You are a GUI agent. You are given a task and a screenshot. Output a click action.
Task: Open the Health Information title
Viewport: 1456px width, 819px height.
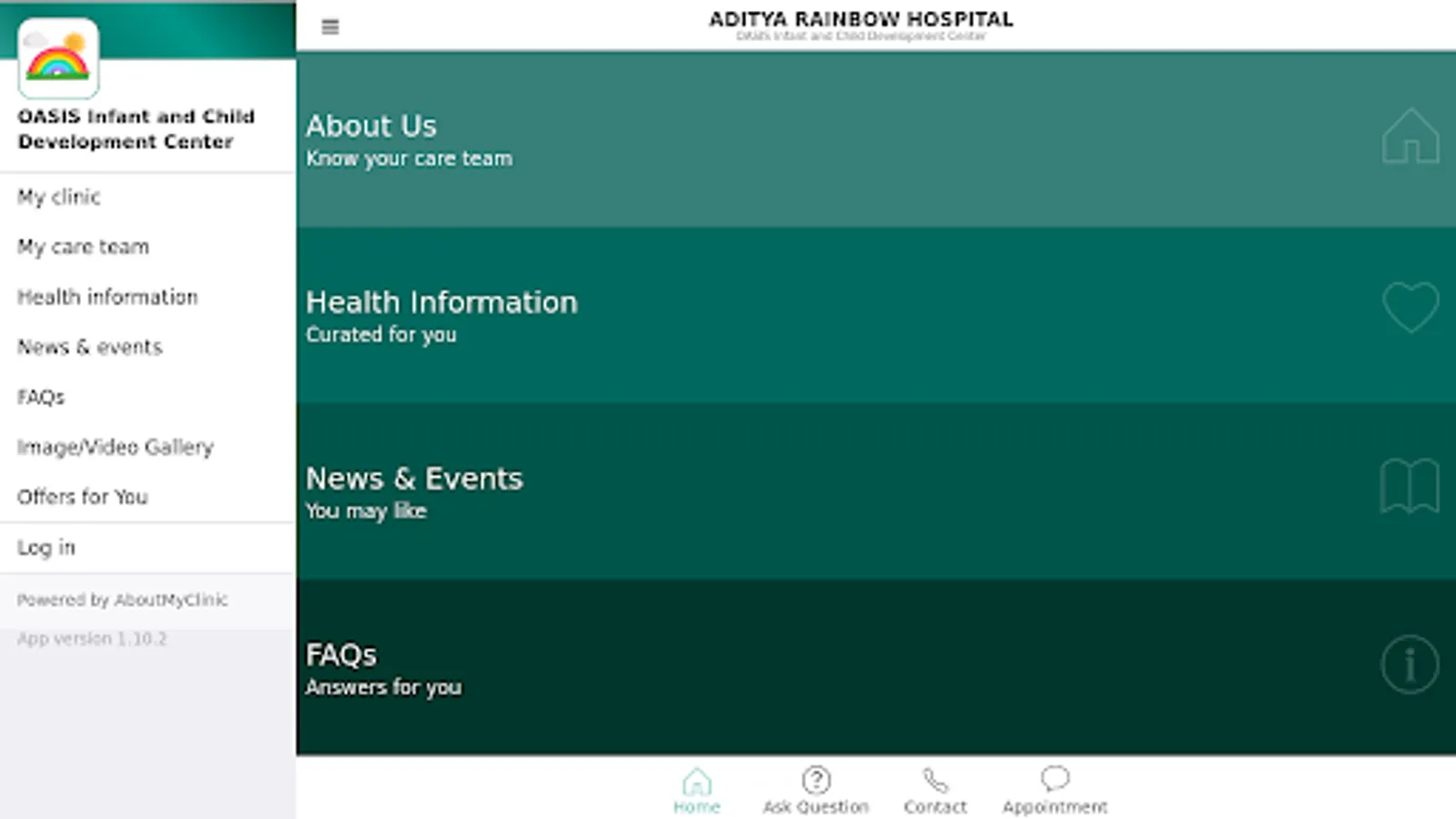tap(441, 302)
